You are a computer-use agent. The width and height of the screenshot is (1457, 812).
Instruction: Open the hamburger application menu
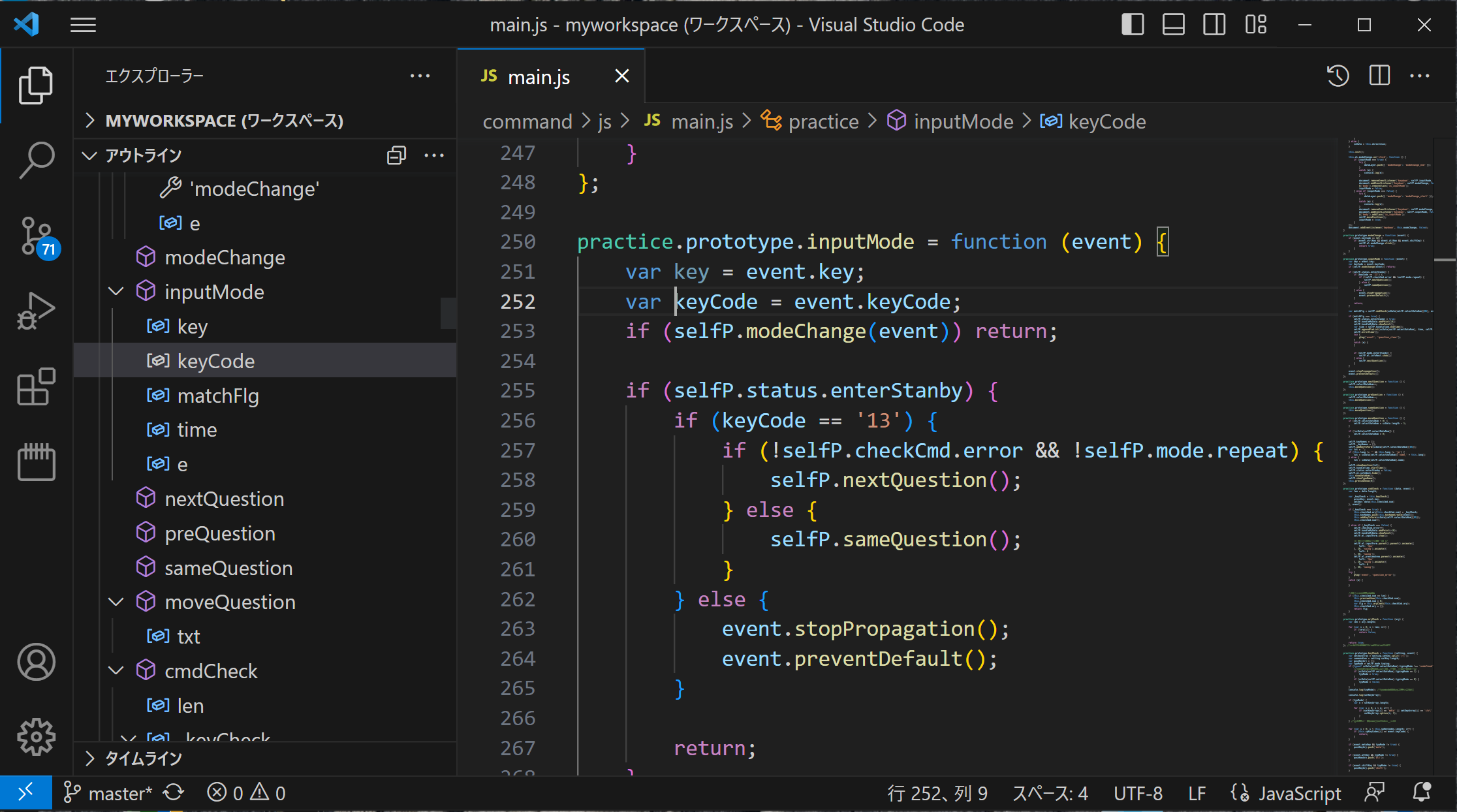coord(83,25)
